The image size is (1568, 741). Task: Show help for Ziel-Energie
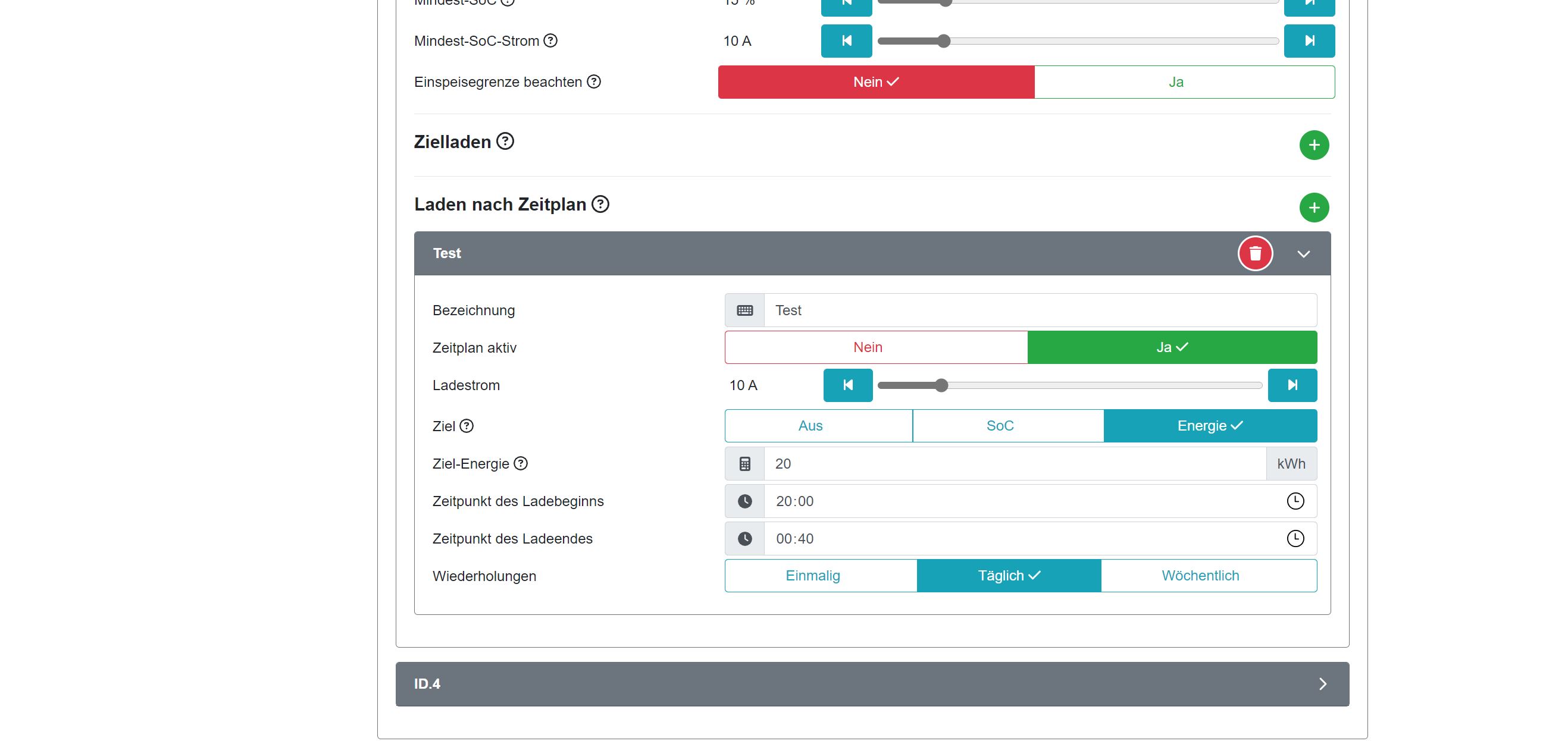click(x=521, y=464)
